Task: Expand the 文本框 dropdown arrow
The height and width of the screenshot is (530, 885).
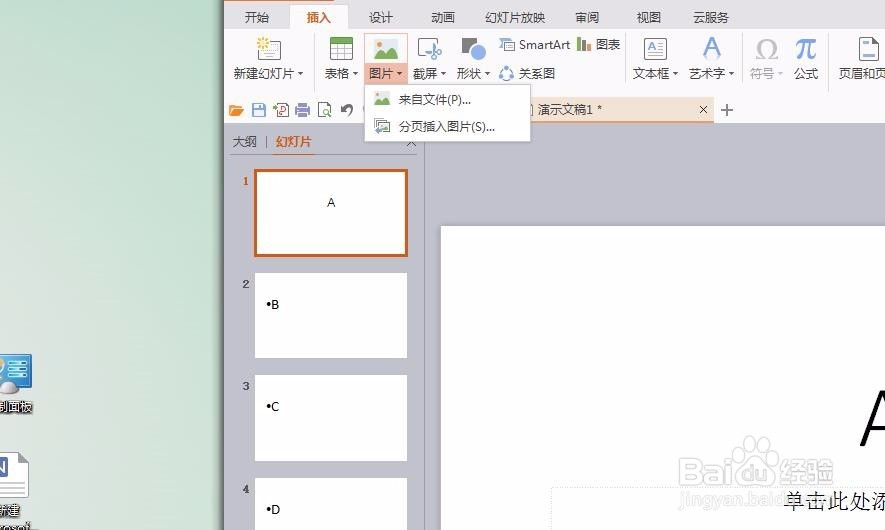Action: [x=675, y=74]
